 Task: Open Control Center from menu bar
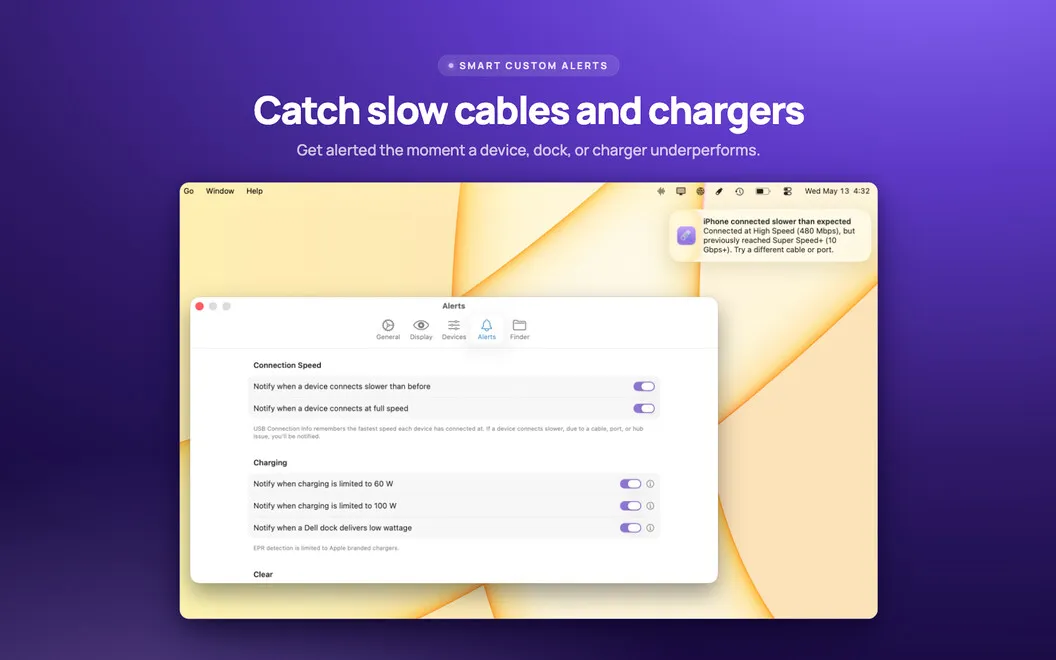click(787, 191)
